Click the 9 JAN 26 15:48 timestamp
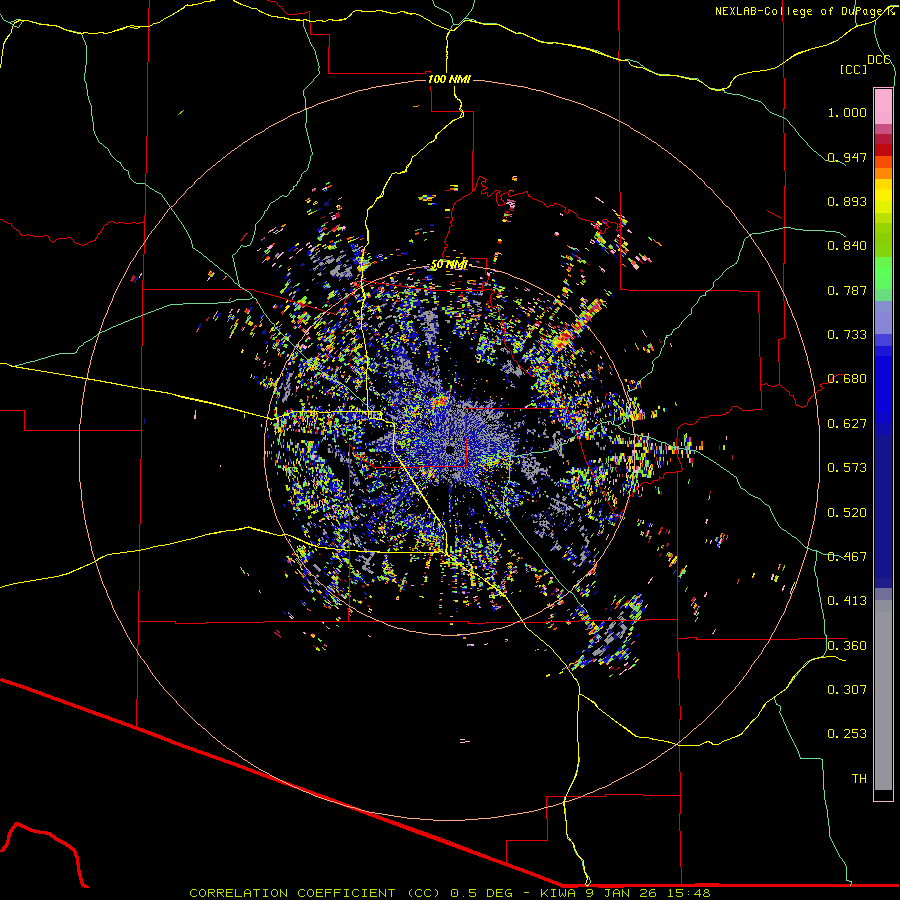900x900 pixels. coord(648,893)
